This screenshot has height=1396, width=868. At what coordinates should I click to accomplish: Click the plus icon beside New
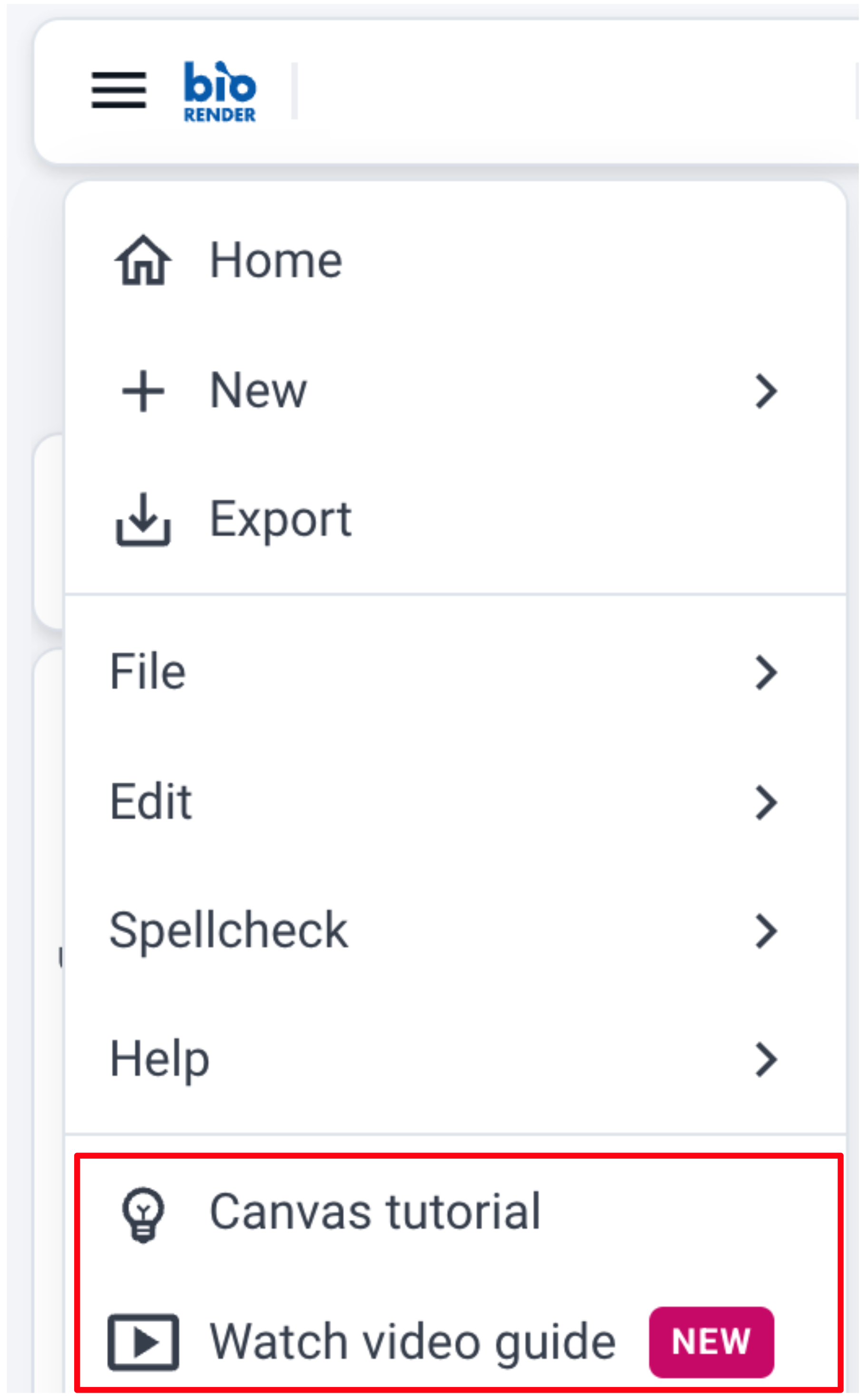(x=143, y=391)
